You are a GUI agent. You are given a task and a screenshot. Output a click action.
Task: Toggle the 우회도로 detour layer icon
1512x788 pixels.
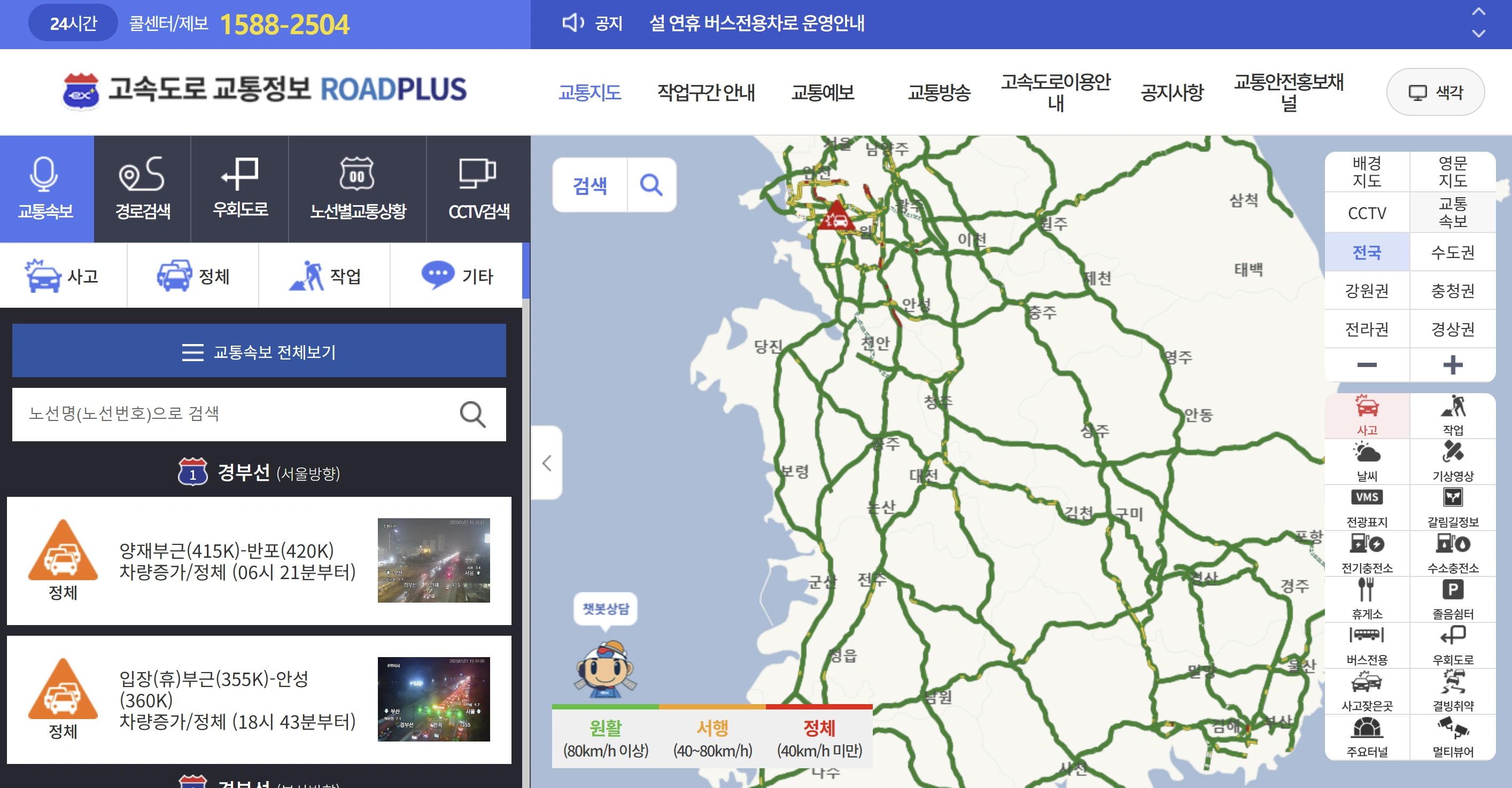(x=1453, y=645)
